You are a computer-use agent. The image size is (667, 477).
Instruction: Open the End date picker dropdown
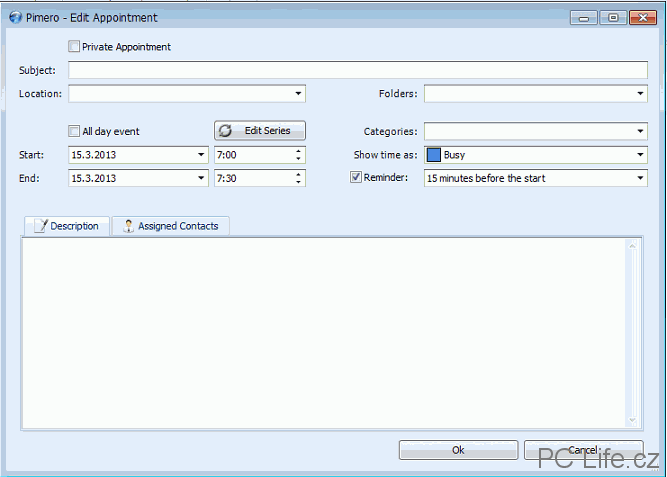point(201,178)
